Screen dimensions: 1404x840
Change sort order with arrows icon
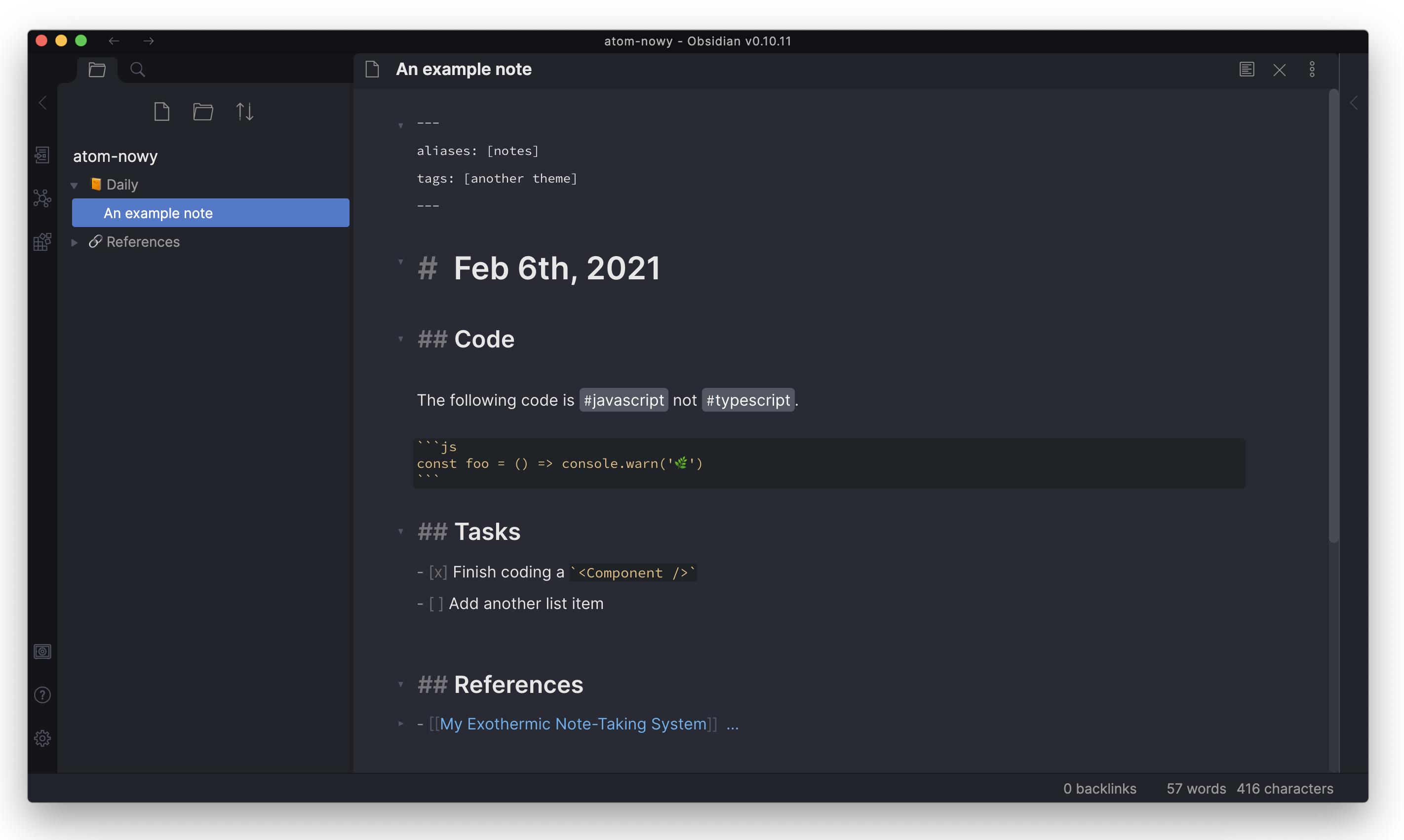244,112
